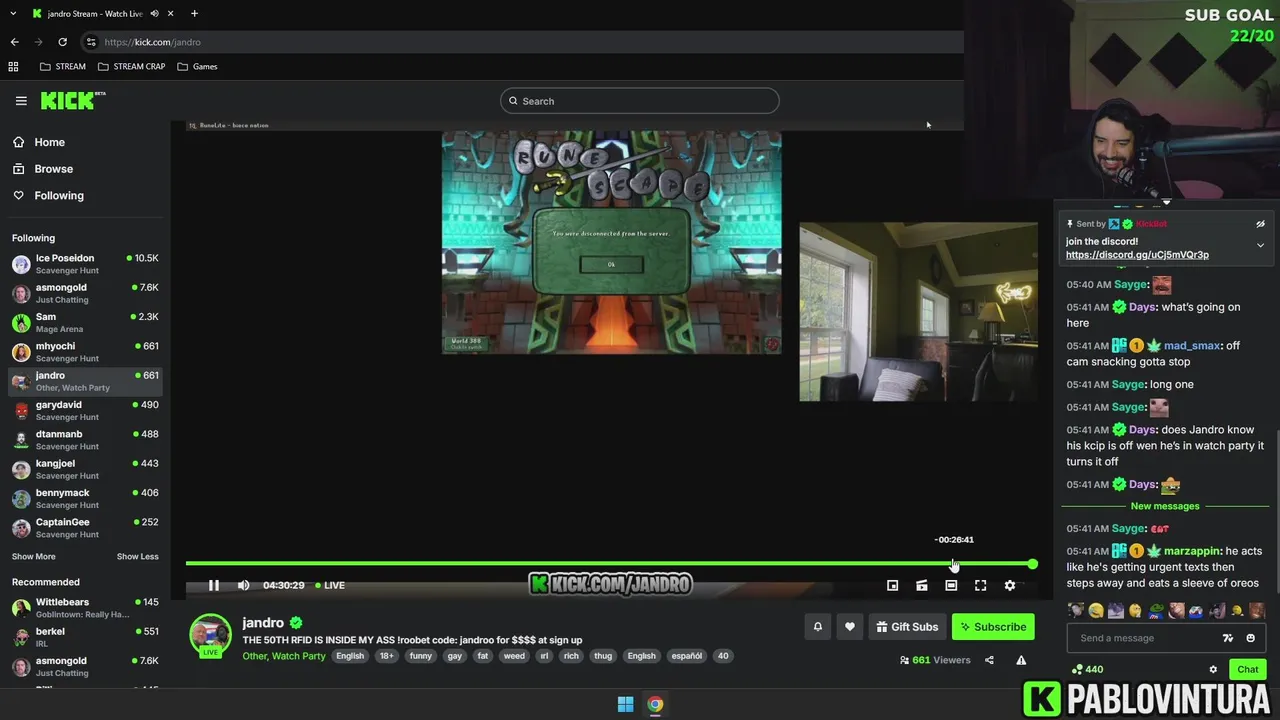Open the chat emote picker smiley
The width and height of the screenshot is (1280, 720).
[x=1250, y=638]
